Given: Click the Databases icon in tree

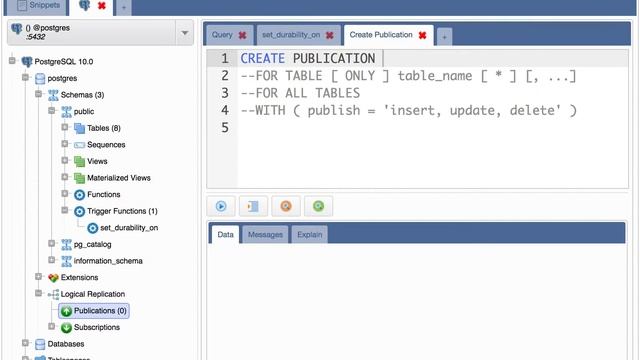Looking at the screenshot, I should [40, 344].
